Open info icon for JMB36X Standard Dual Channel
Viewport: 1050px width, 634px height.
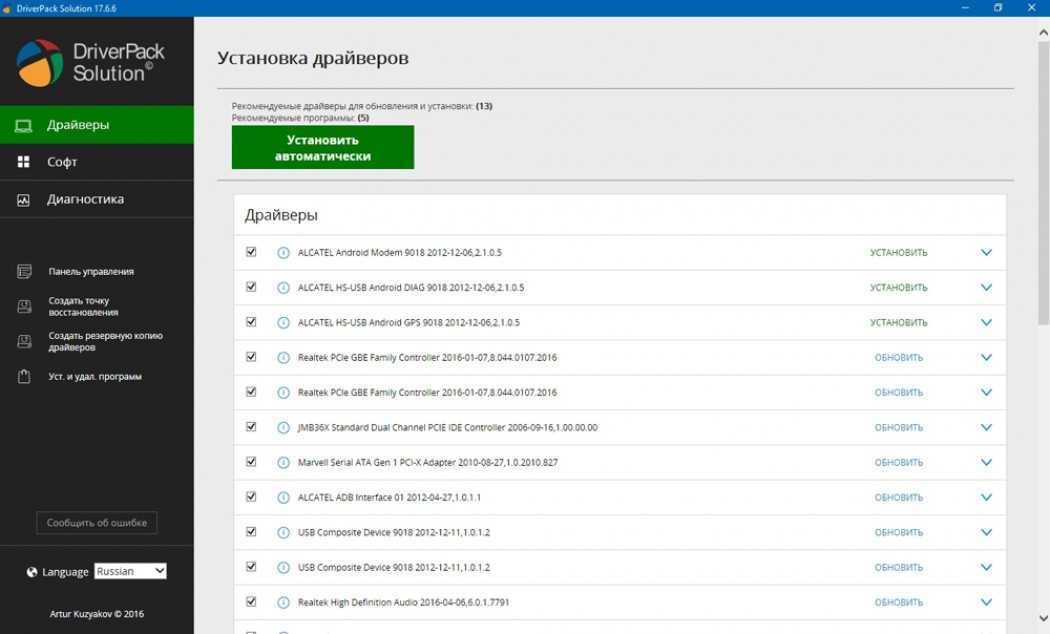pyautogui.click(x=283, y=427)
